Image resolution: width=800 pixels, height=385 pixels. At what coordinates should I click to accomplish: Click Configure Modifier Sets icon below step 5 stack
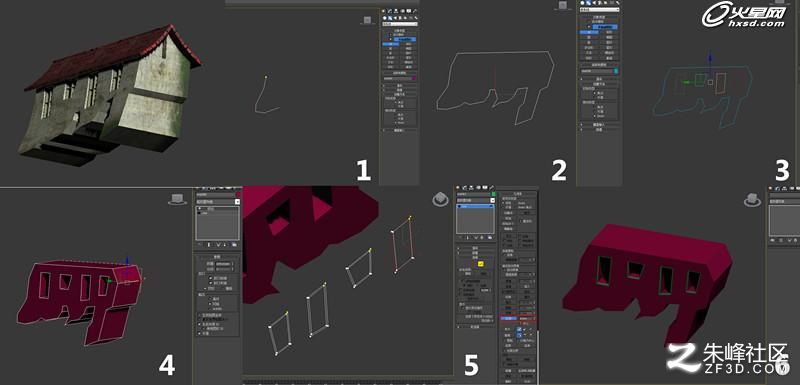click(490, 238)
